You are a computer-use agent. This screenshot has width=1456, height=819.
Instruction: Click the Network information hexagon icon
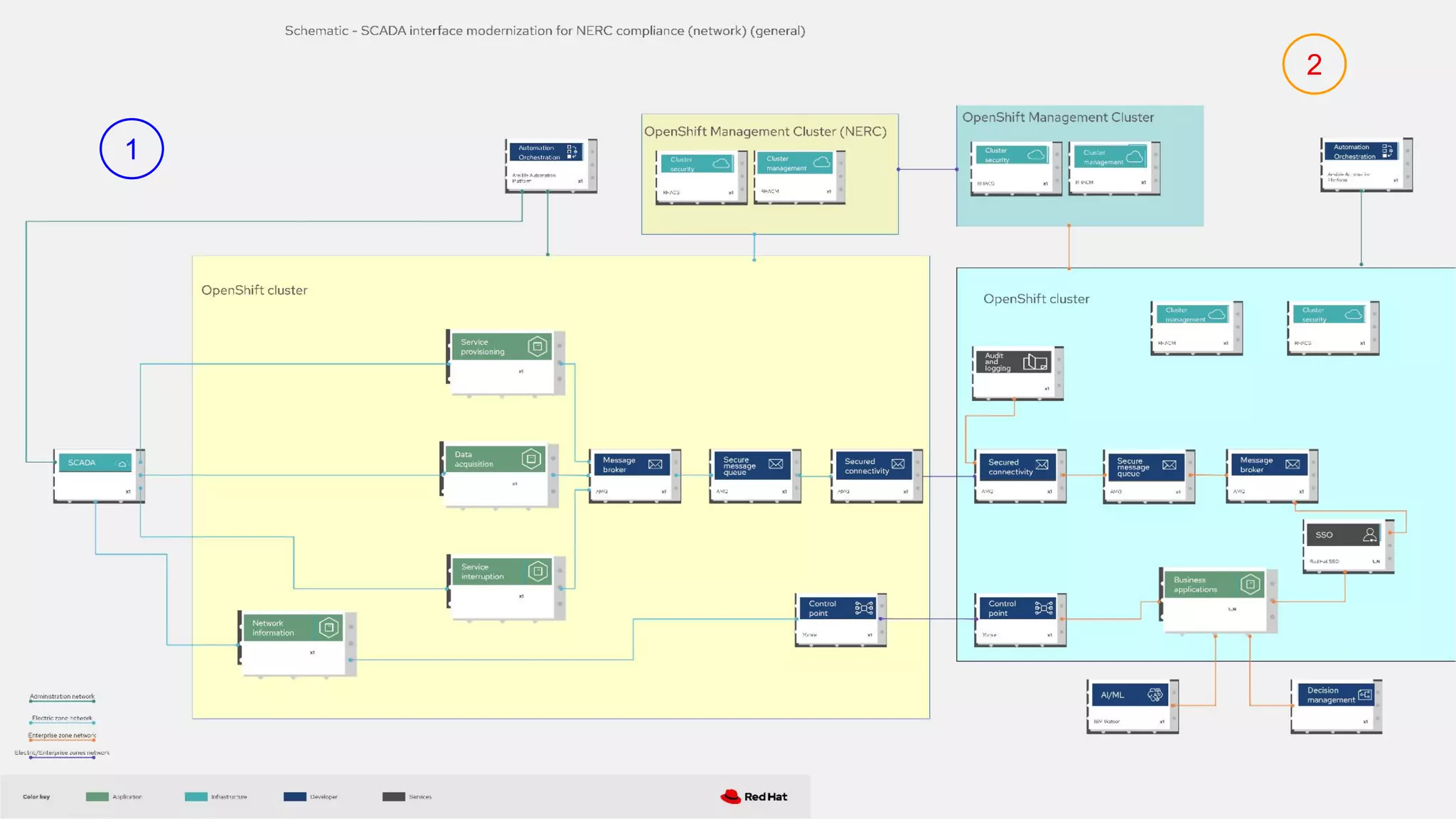click(328, 628)
